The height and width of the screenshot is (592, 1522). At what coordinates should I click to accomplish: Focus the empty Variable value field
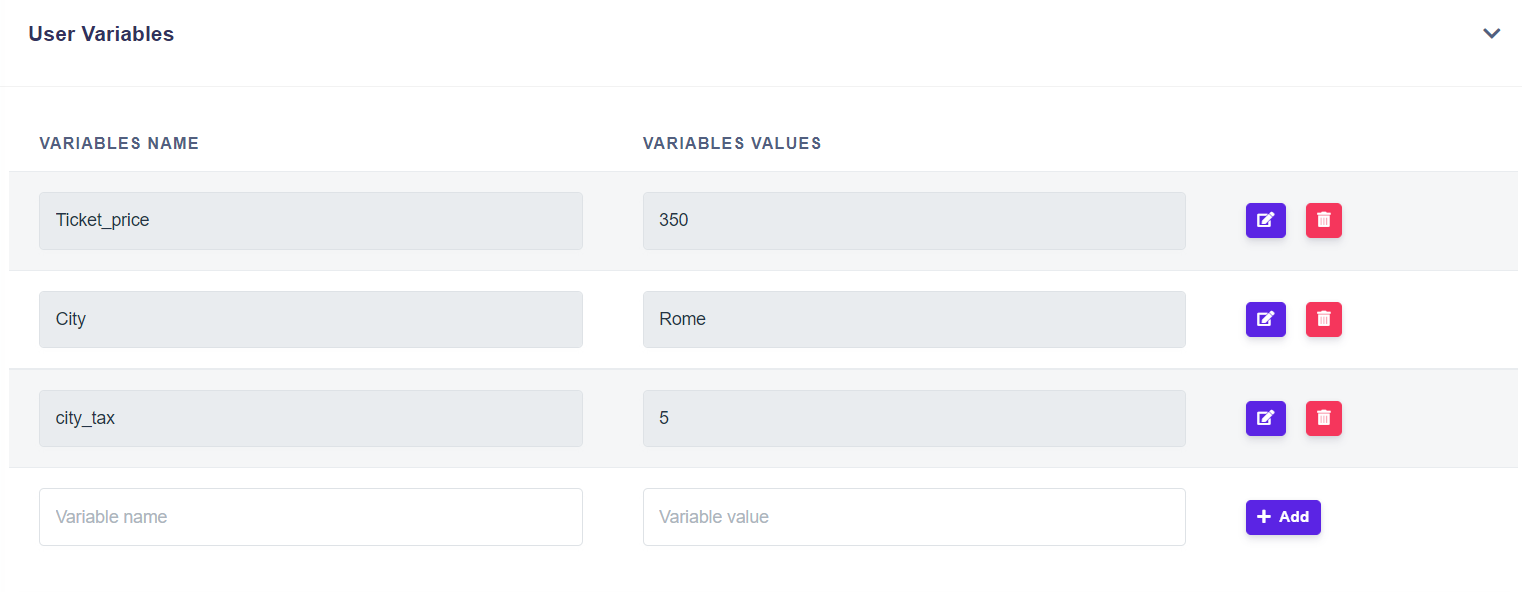coord(913,517)
